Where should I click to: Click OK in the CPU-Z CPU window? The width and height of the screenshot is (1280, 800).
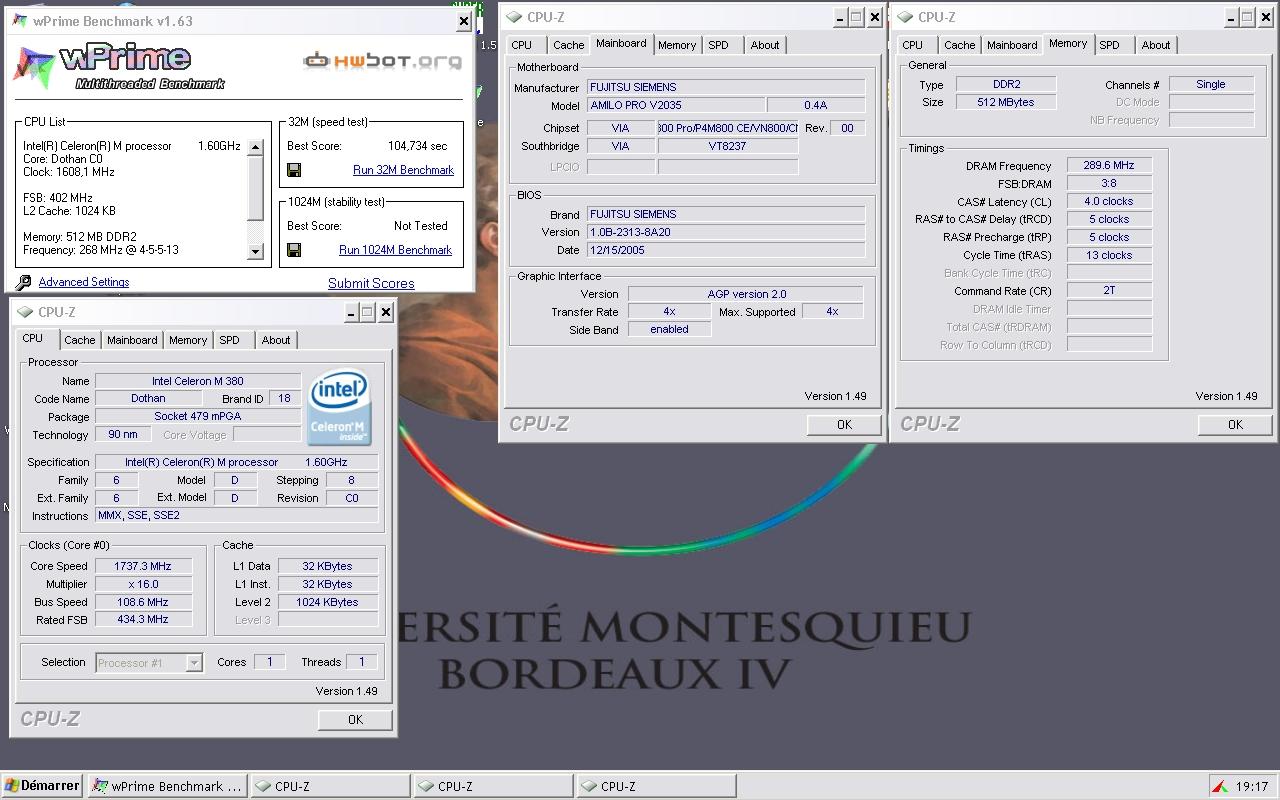click(355, 720)
